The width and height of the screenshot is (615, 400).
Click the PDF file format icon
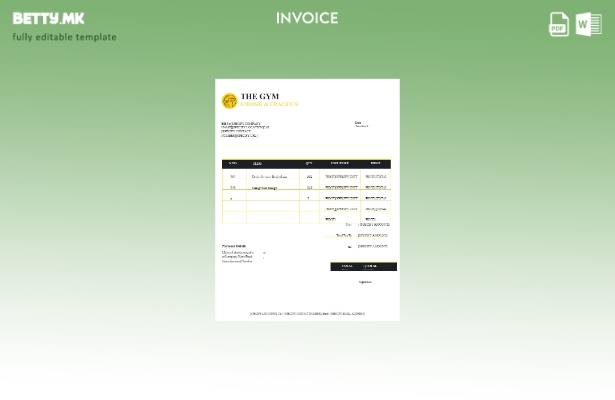pos(559,24)
